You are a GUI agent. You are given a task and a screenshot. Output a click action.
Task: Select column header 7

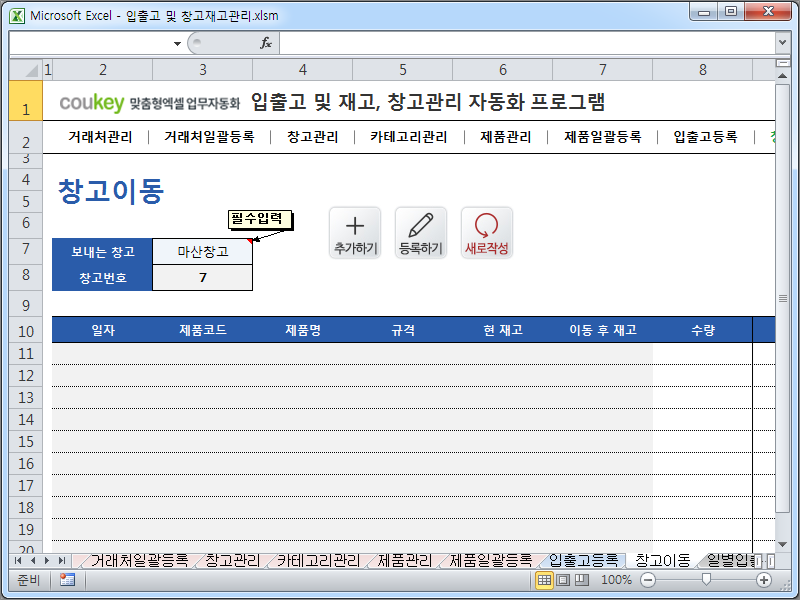tap(603, 69)
